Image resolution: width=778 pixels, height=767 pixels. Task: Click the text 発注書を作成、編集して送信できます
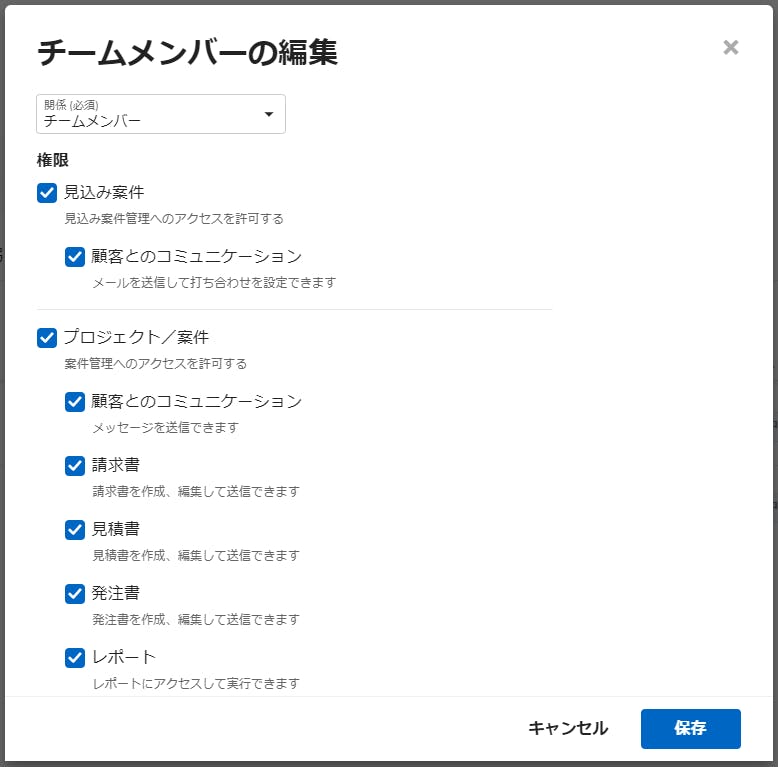pos(196,620)
